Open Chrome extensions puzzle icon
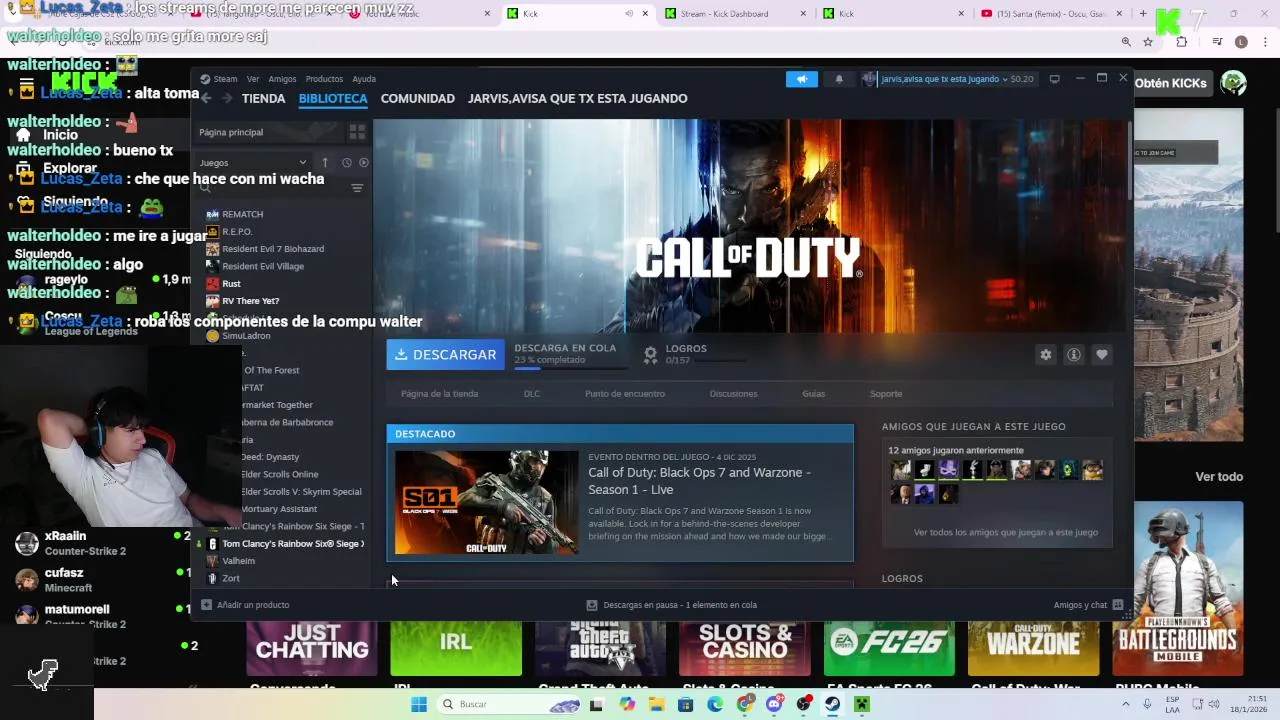Viewport: 1280px width, 720px height. (x=1182, y=42)
